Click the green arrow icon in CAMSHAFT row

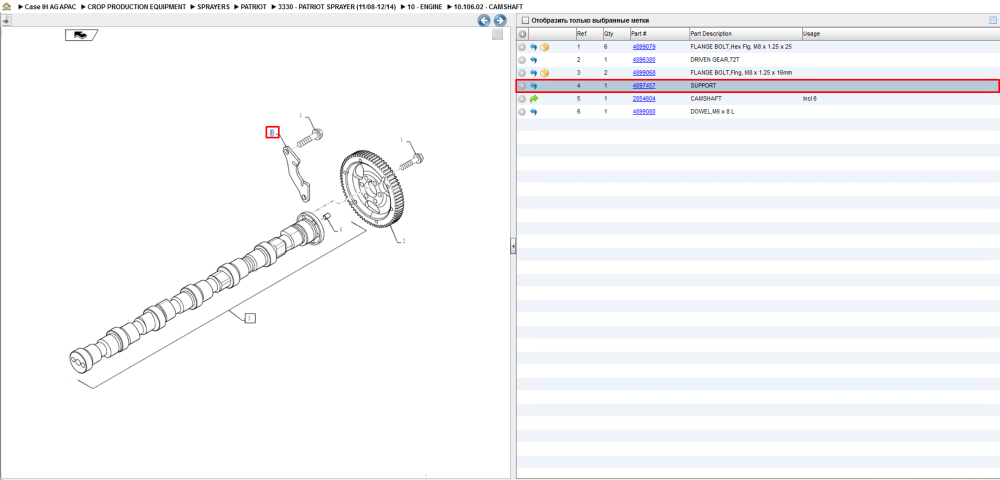click(534, 99)
